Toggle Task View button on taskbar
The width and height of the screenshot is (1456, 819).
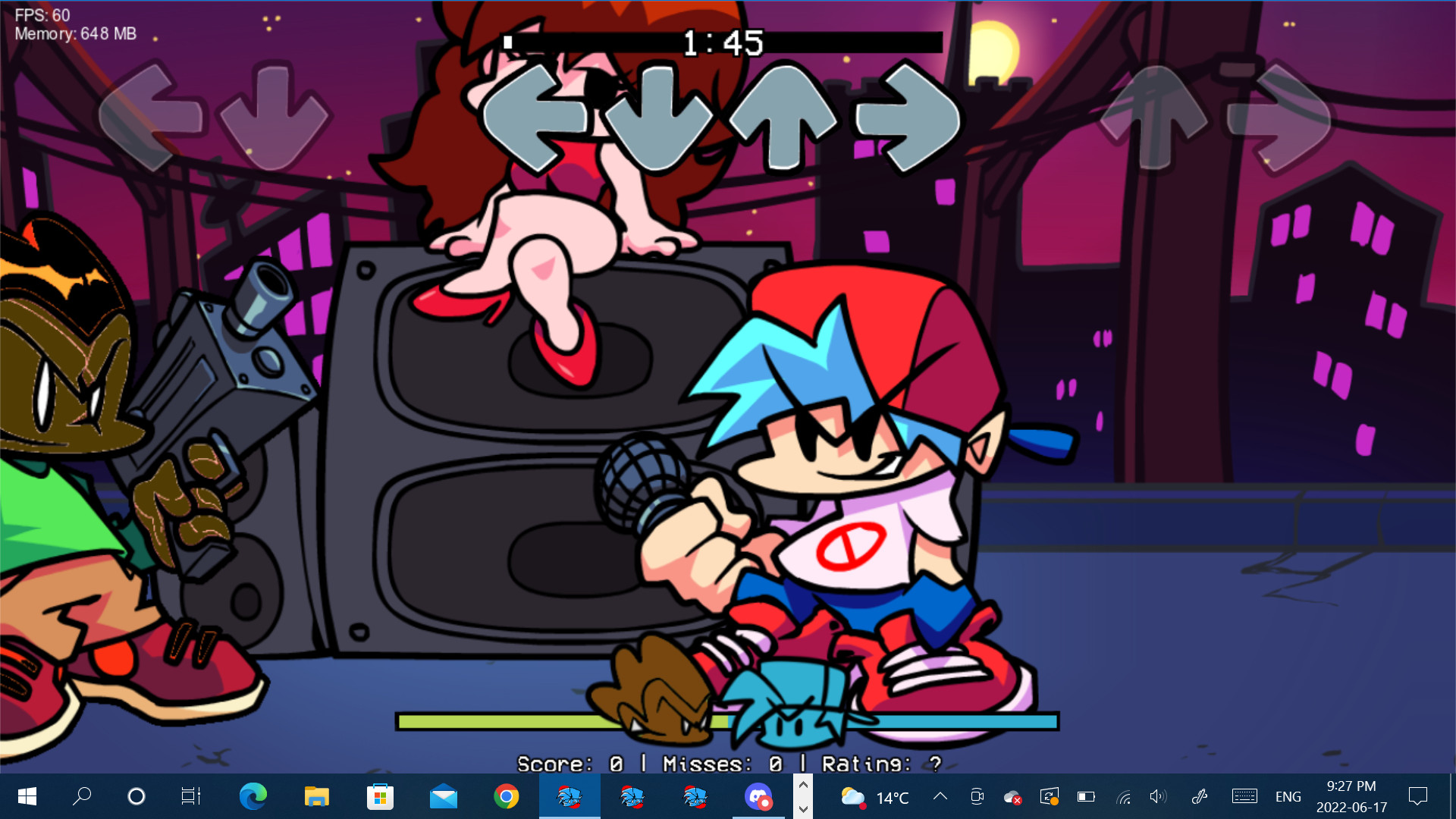[190, 796]
